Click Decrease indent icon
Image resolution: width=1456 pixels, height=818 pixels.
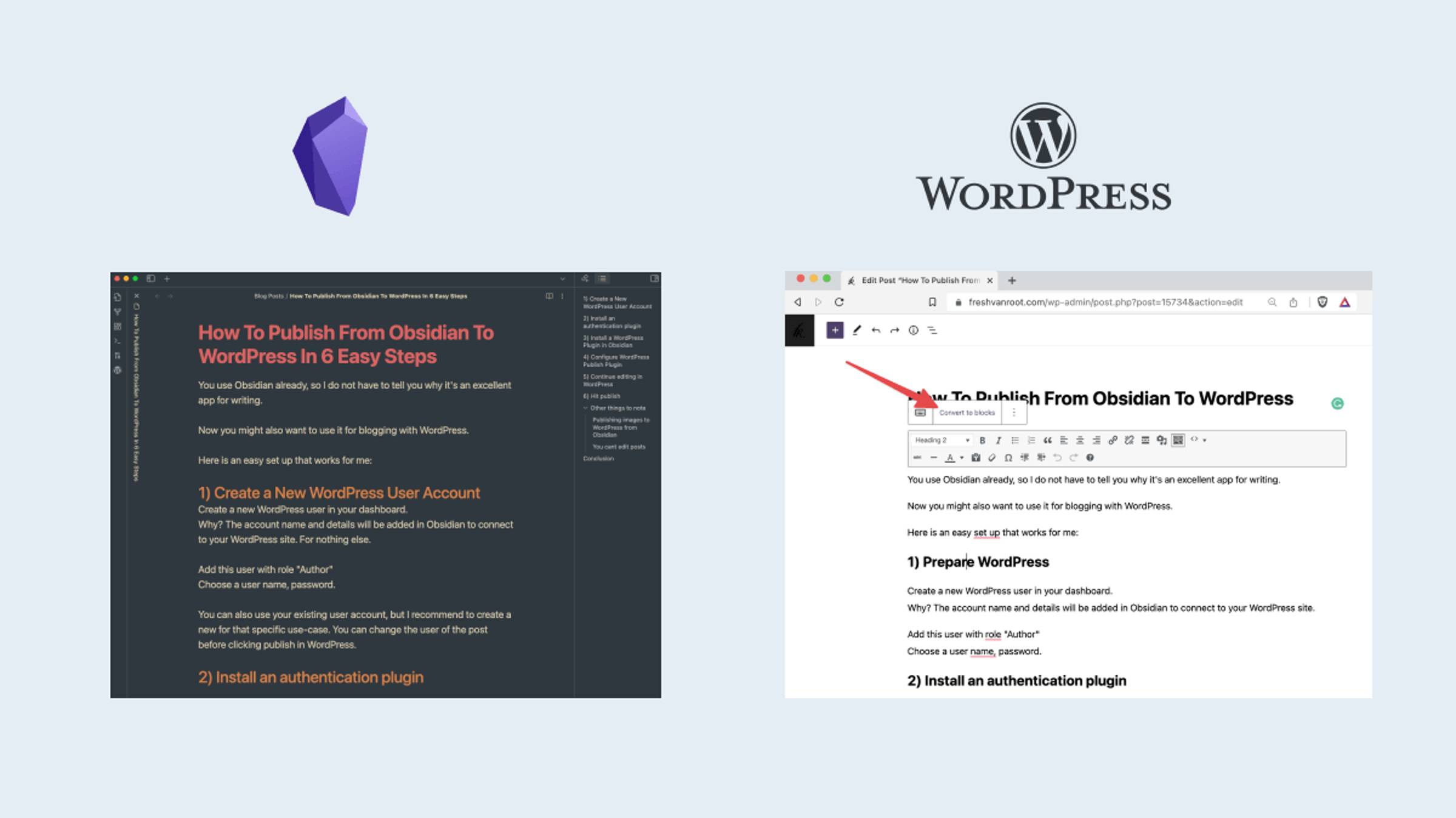[x=1025, y=458]
